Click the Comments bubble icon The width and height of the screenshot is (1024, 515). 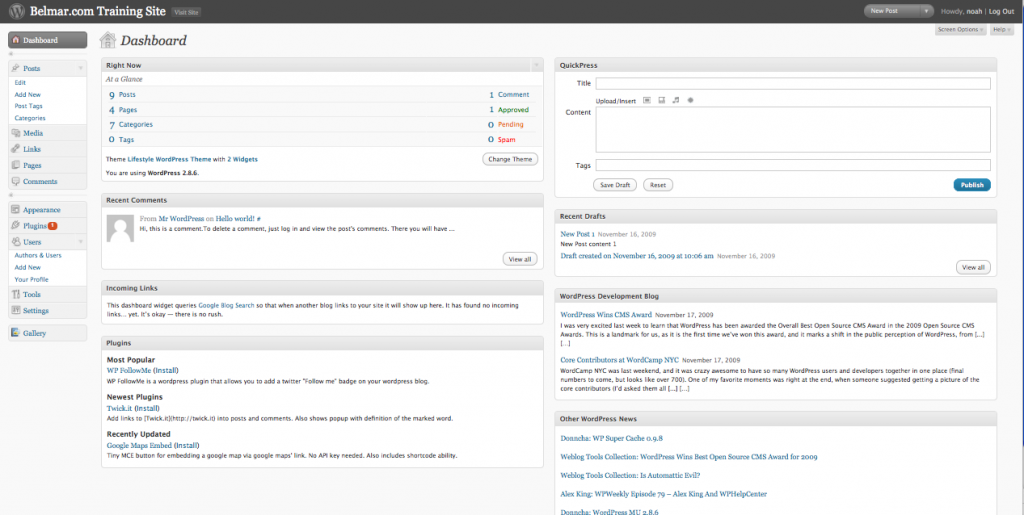point(16,181)
